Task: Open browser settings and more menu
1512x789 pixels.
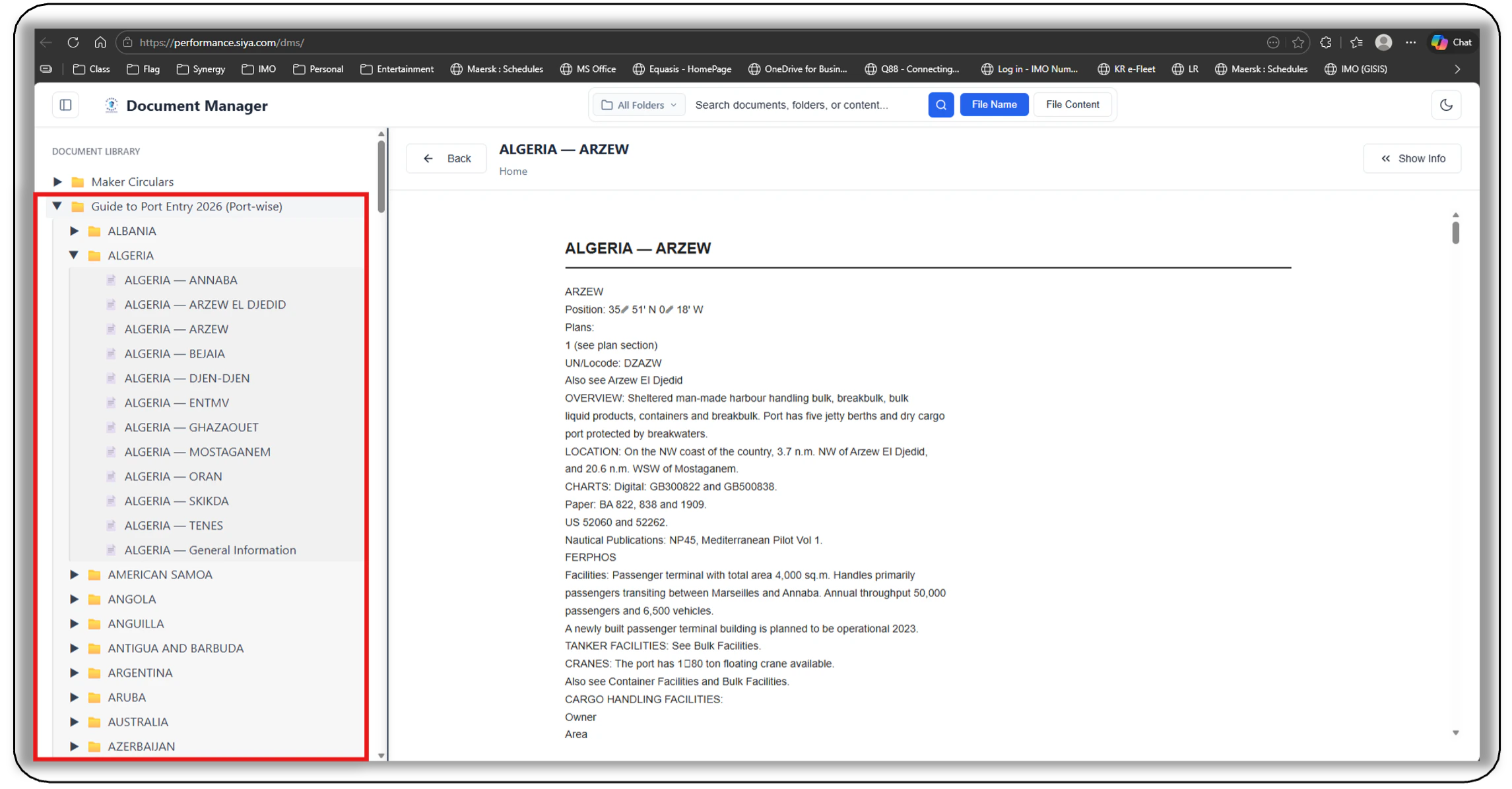Action: click(x=1411, y=42)
